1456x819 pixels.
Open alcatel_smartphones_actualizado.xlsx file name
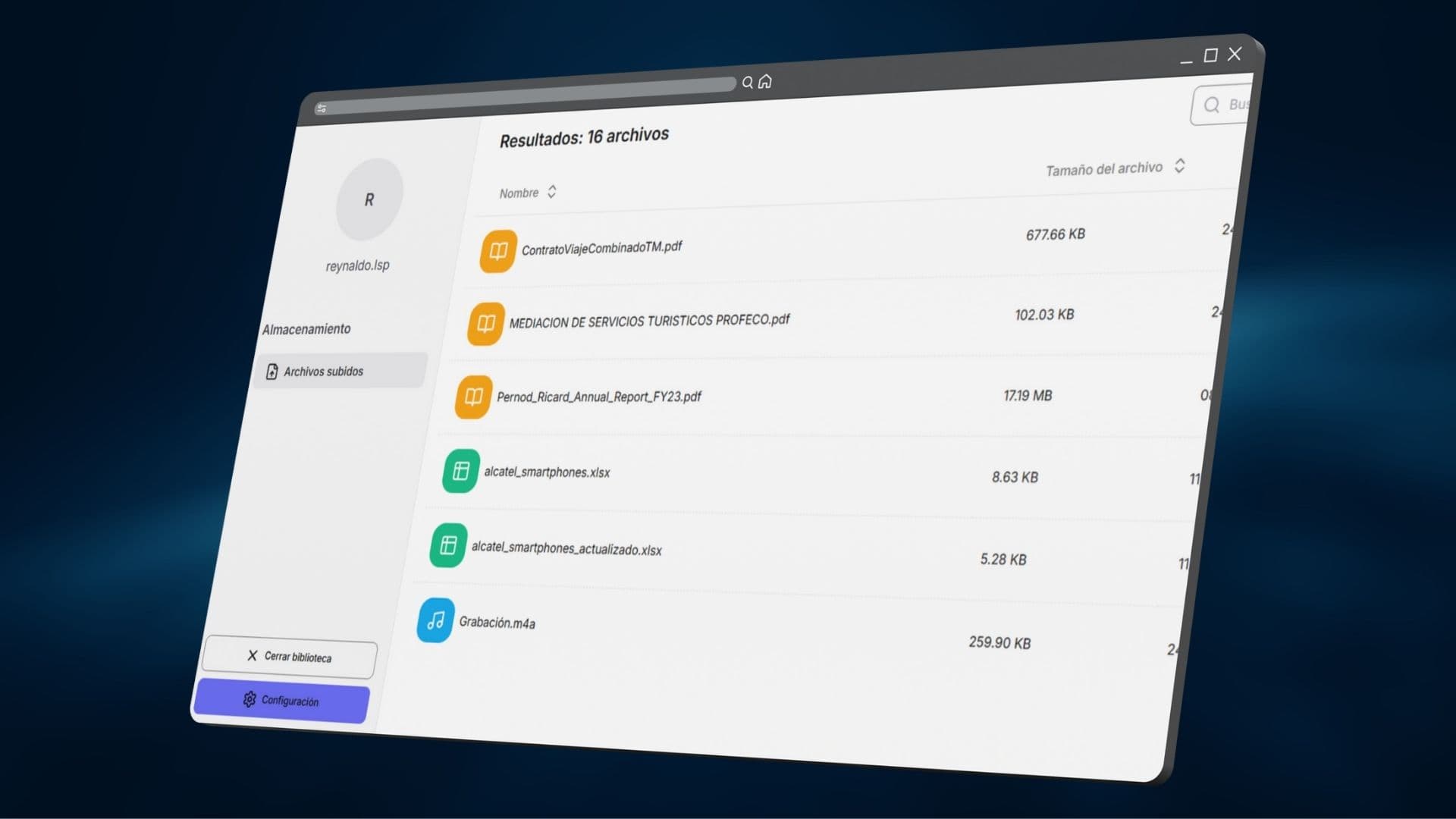[566, 548]
